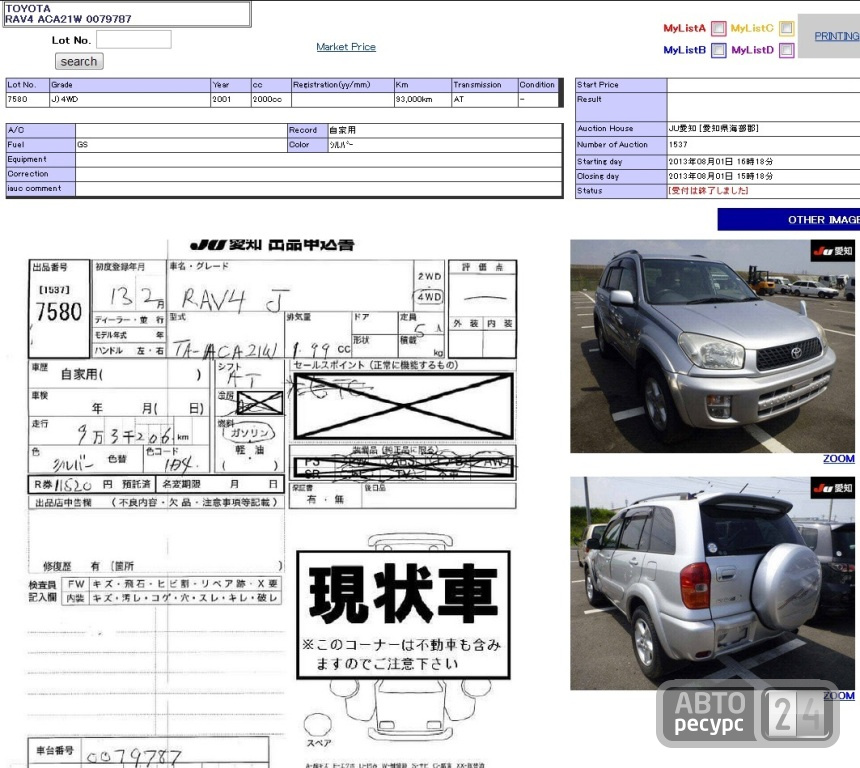Open rear view RAV4 photo
This screenshot has width=860, height=768.
[x=712, y=583]
